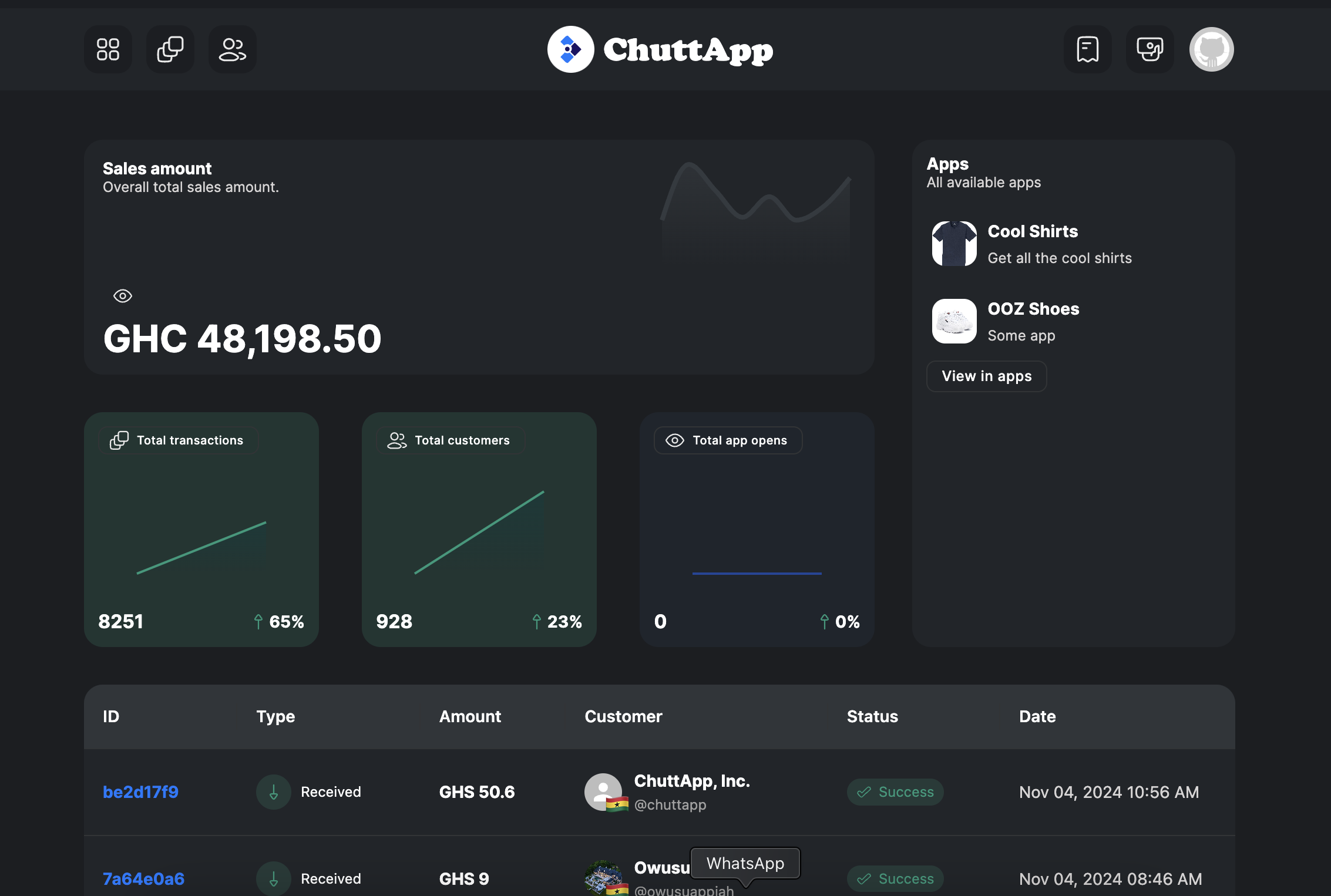Select the Status column header
Screen dimensions: 1331x896
[872, 716]
